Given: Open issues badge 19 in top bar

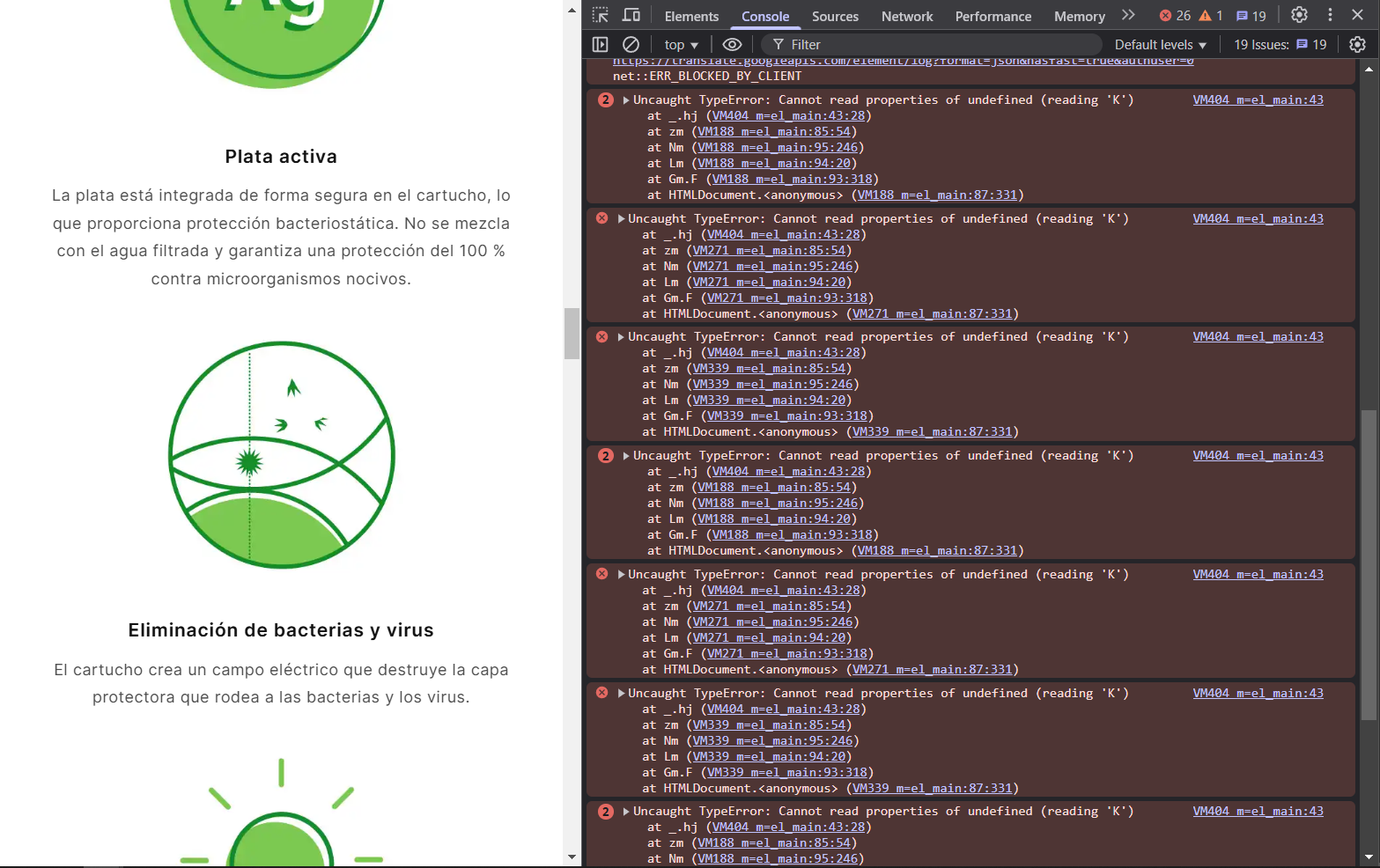Looking at the screenshot, I should pos(1251,16).
